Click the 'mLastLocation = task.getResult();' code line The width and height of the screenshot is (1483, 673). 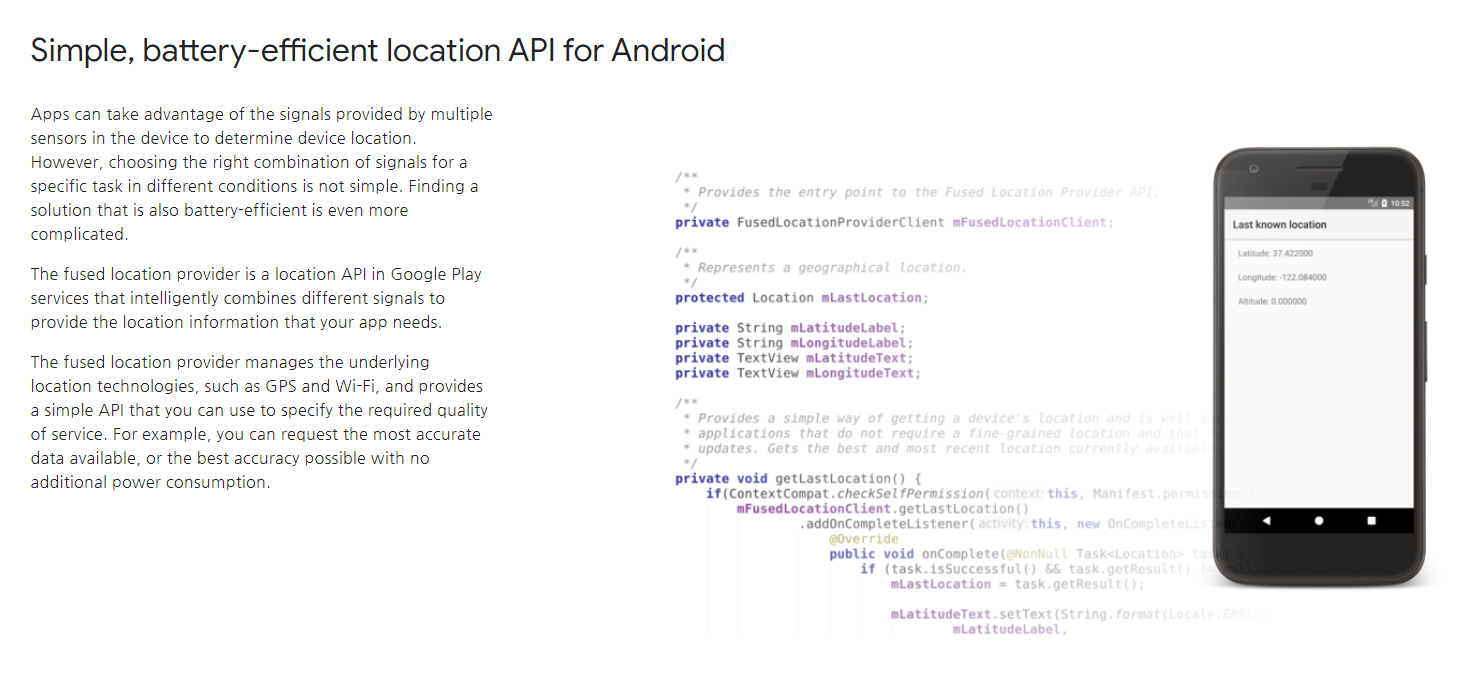(x=1018, y=584)
